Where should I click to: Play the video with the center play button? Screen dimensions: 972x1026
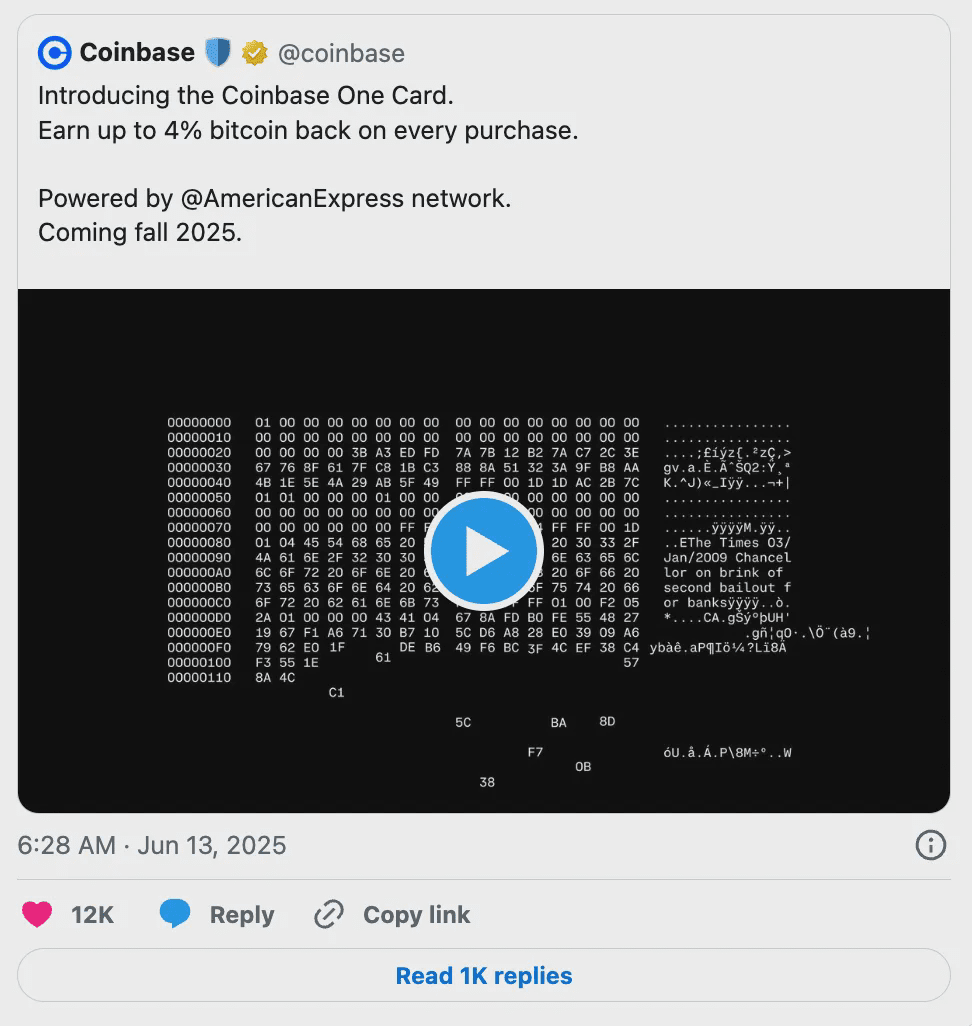[x=484, y=551]
